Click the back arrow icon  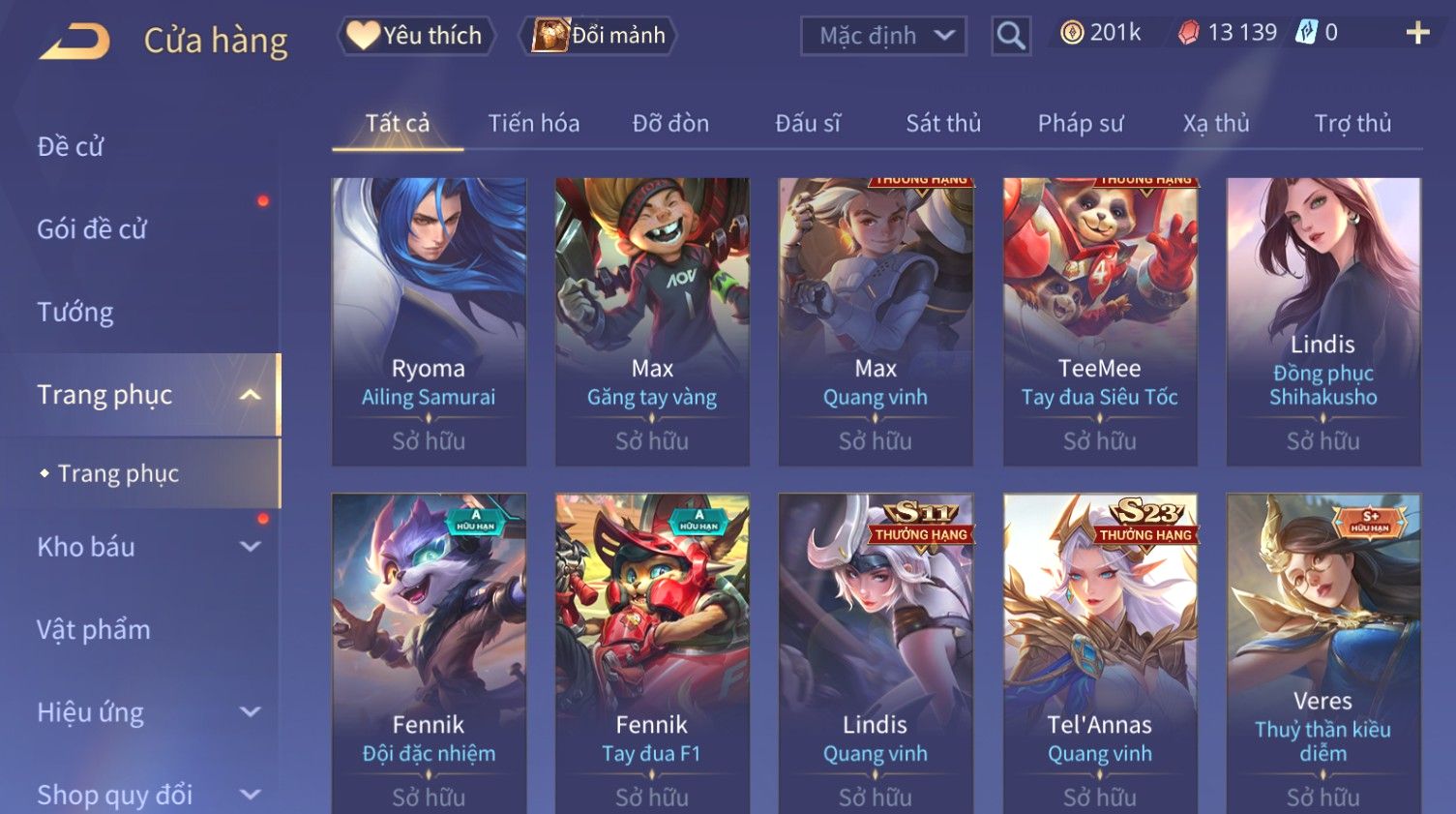(x=74, y=42)
